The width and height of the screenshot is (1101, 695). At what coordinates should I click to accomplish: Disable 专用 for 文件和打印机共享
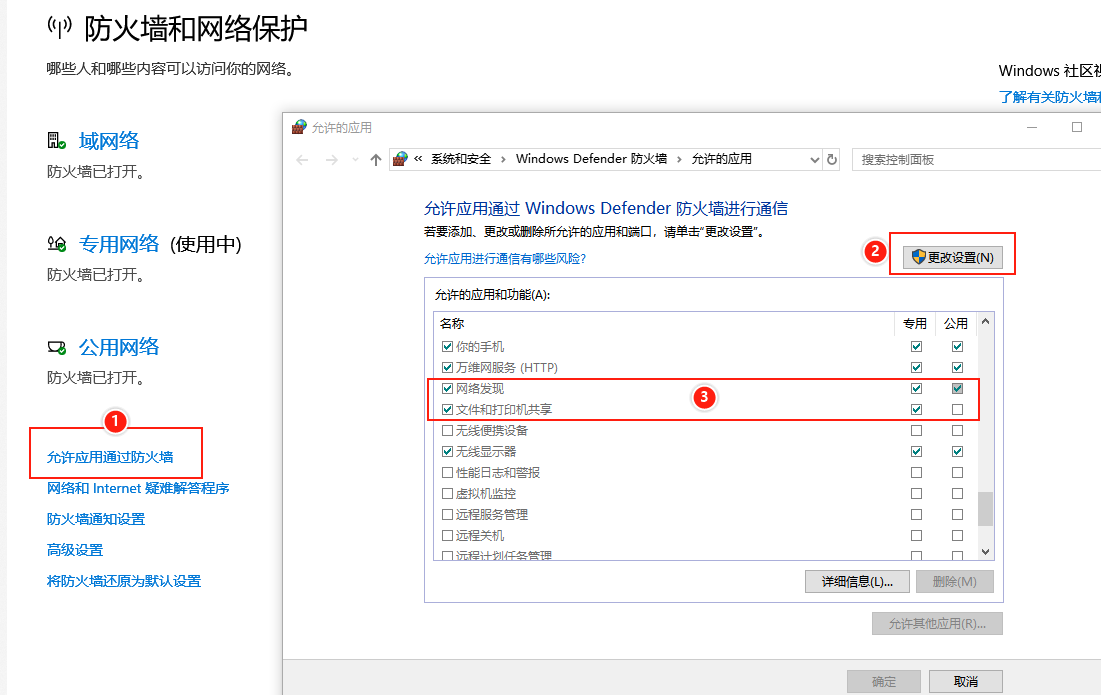[x=916, y=410]
